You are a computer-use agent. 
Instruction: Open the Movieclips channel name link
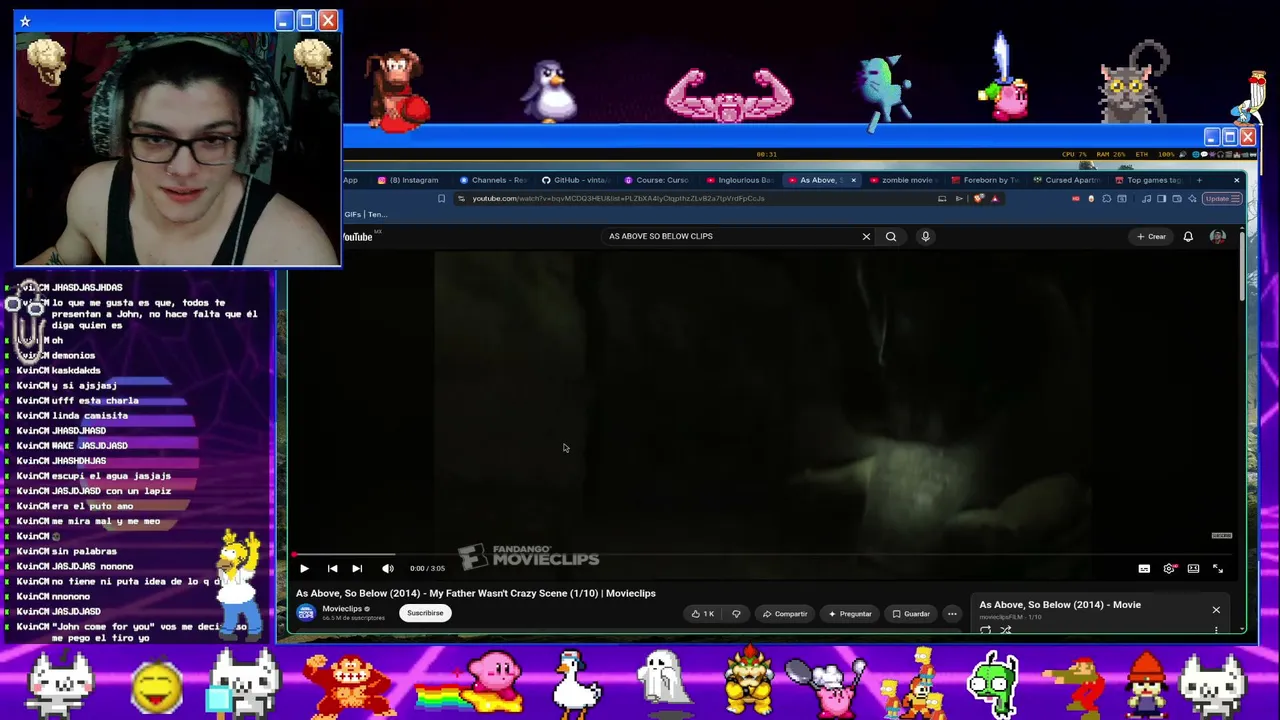pyautogui.click(x=342, y=609)
